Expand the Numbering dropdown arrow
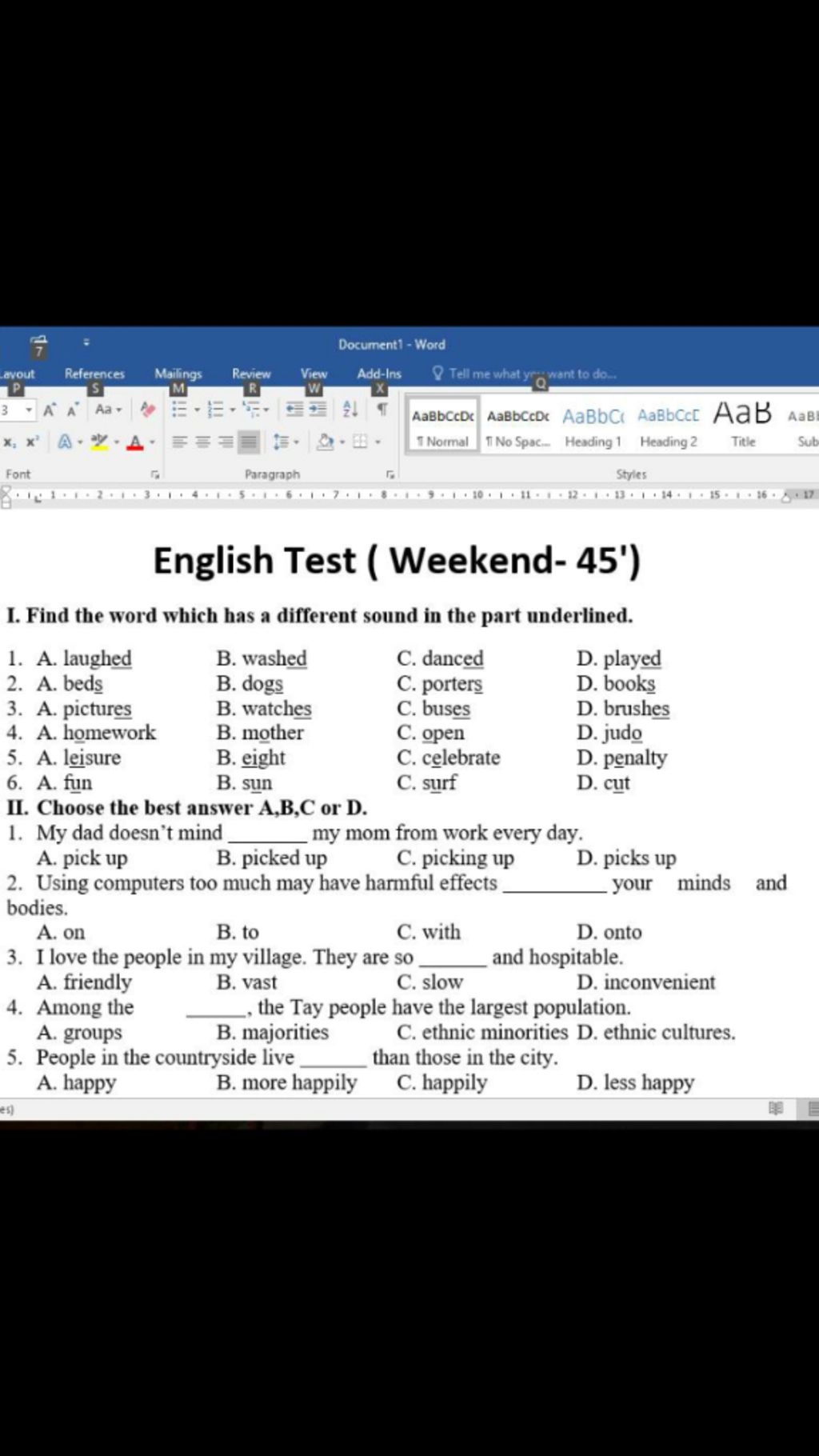 click(232, 410)
